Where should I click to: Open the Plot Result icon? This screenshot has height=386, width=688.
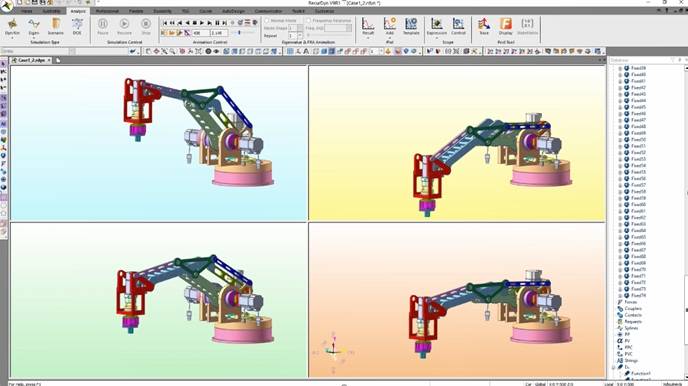[368, 26]
